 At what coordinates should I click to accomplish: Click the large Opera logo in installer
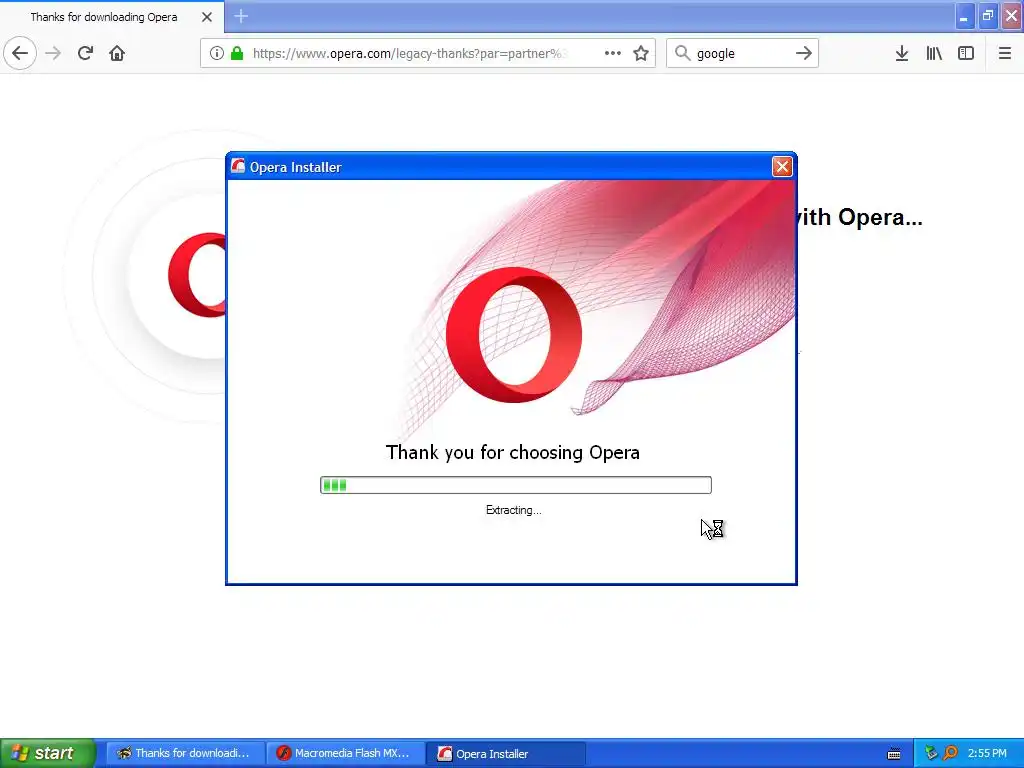click(514, 334)
